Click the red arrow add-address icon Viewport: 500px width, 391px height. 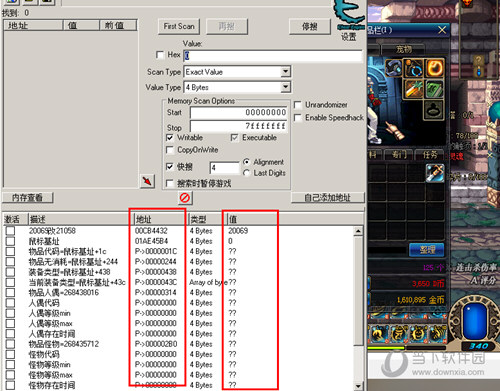tap(147, 181)
